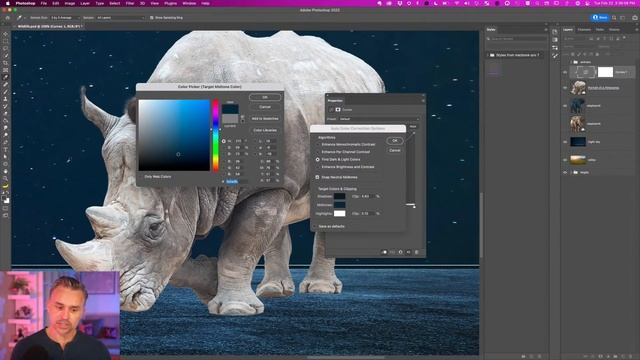This screenshot has width=640, height=360.
Task: Switch to the Paths tab
Action: tap(600, 29)
